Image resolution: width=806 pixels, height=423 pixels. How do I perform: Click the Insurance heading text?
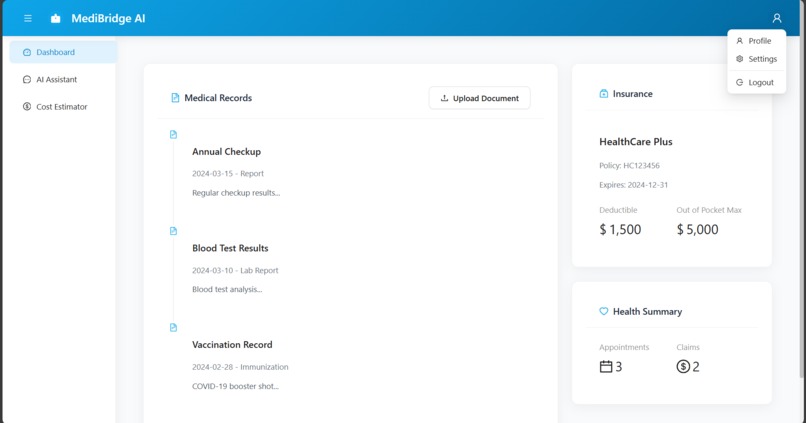point(633,94)
